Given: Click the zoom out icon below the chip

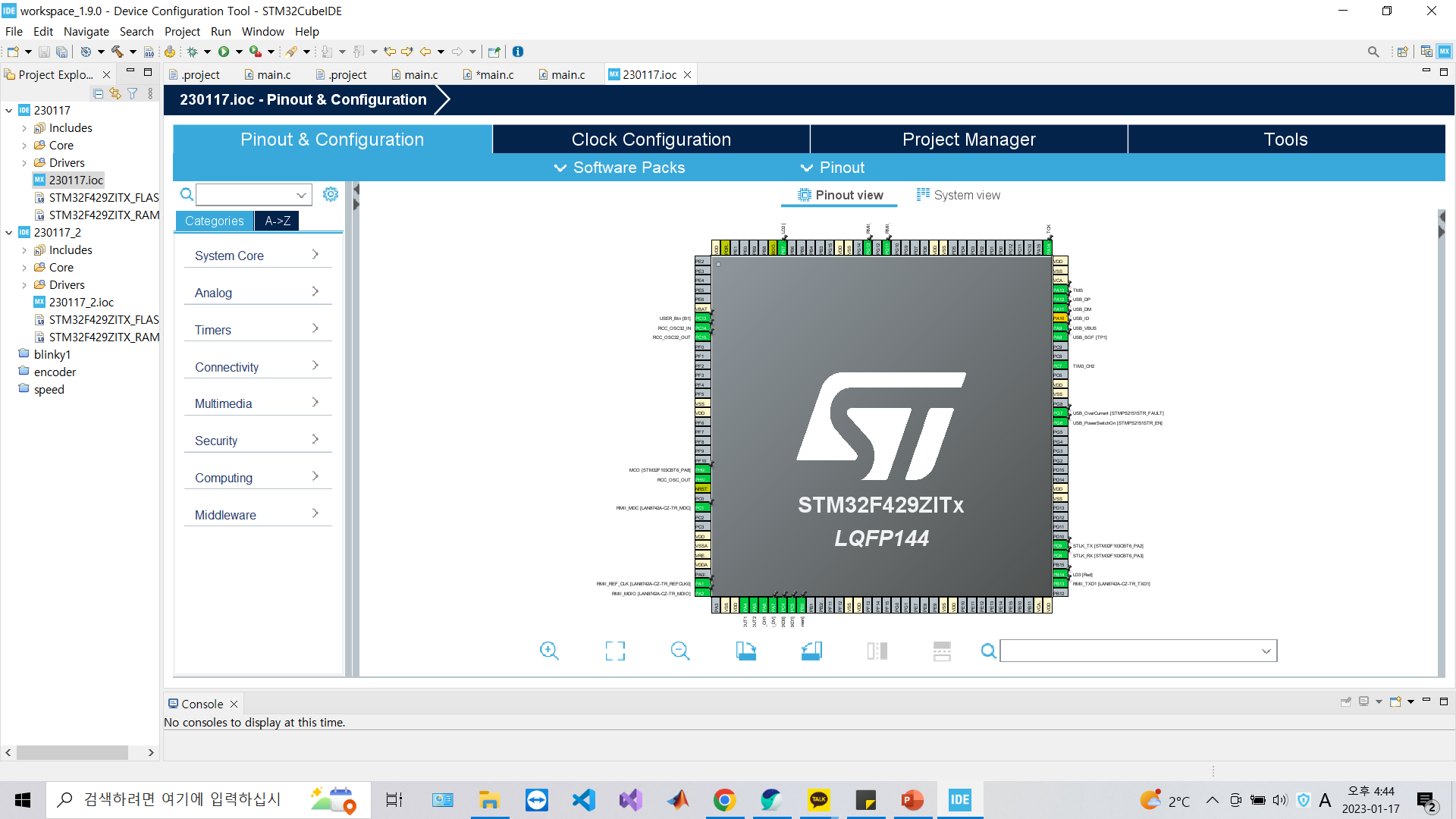Looking at the screenshot, I should point(680,651).
